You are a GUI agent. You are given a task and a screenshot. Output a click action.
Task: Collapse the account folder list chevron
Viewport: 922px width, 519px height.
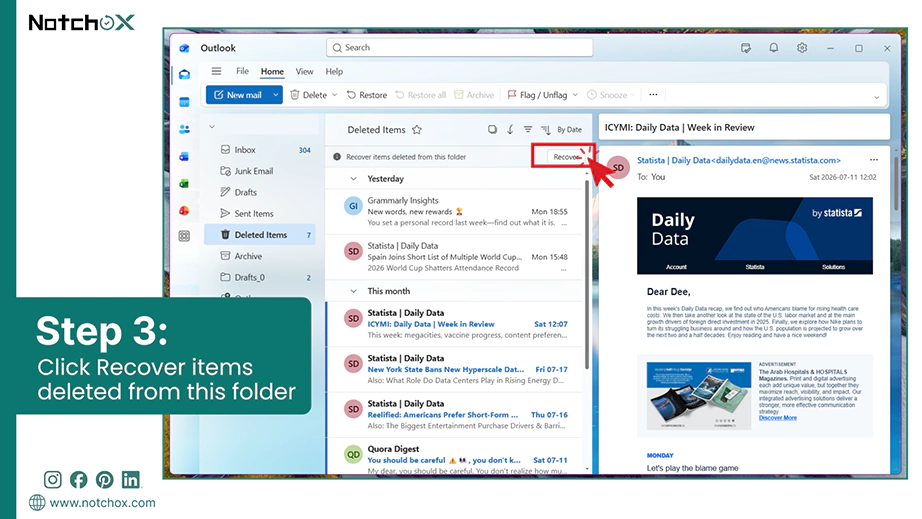212,126
